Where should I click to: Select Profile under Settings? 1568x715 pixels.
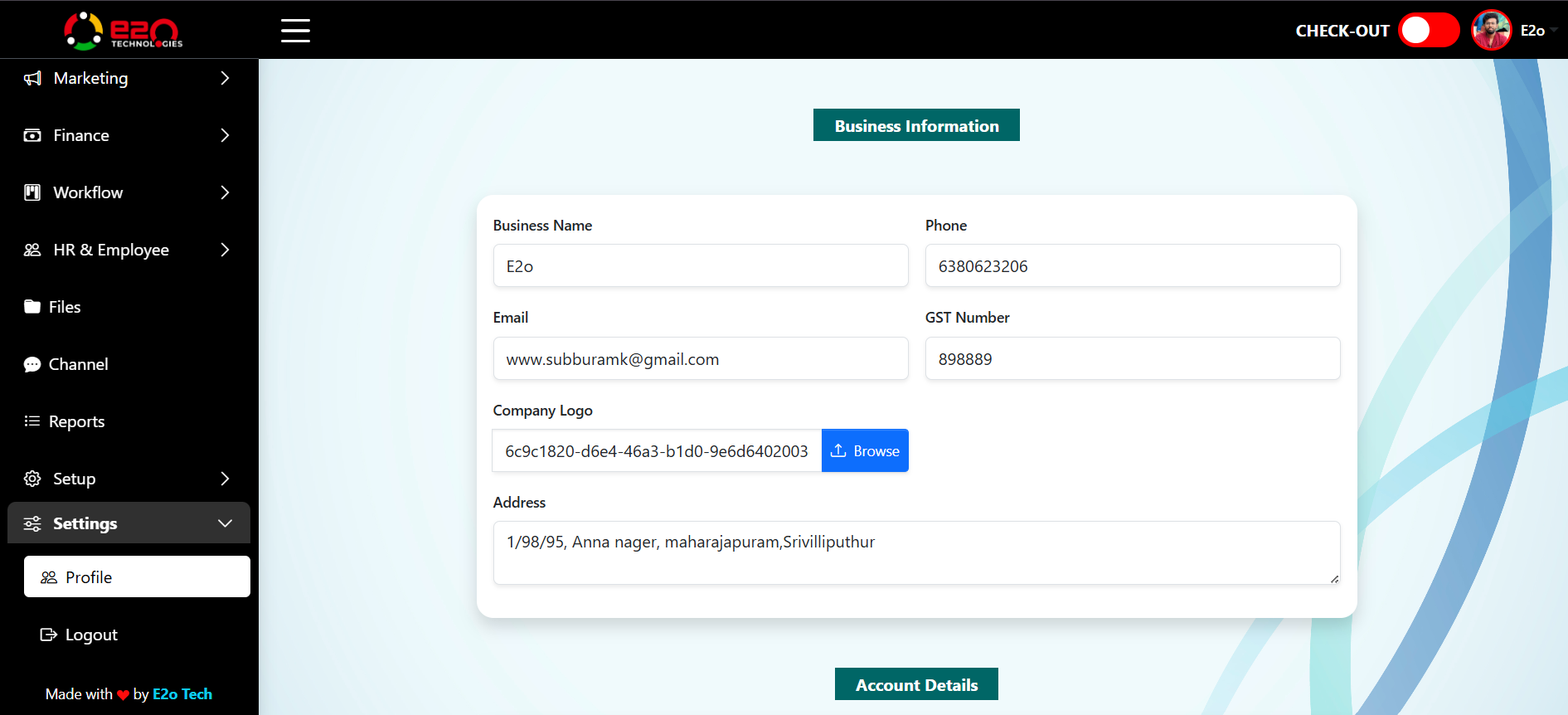137,576
